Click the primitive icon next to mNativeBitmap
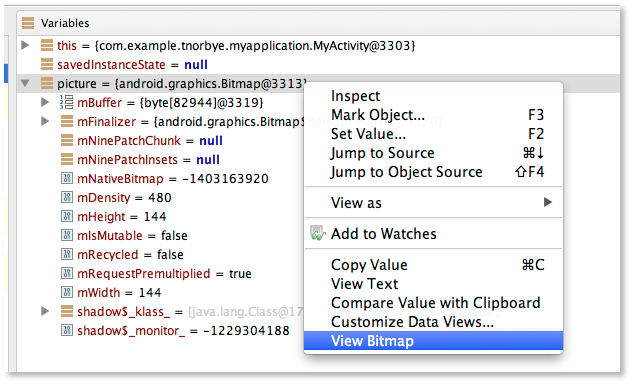632x384 pixels. coord(67,178)
